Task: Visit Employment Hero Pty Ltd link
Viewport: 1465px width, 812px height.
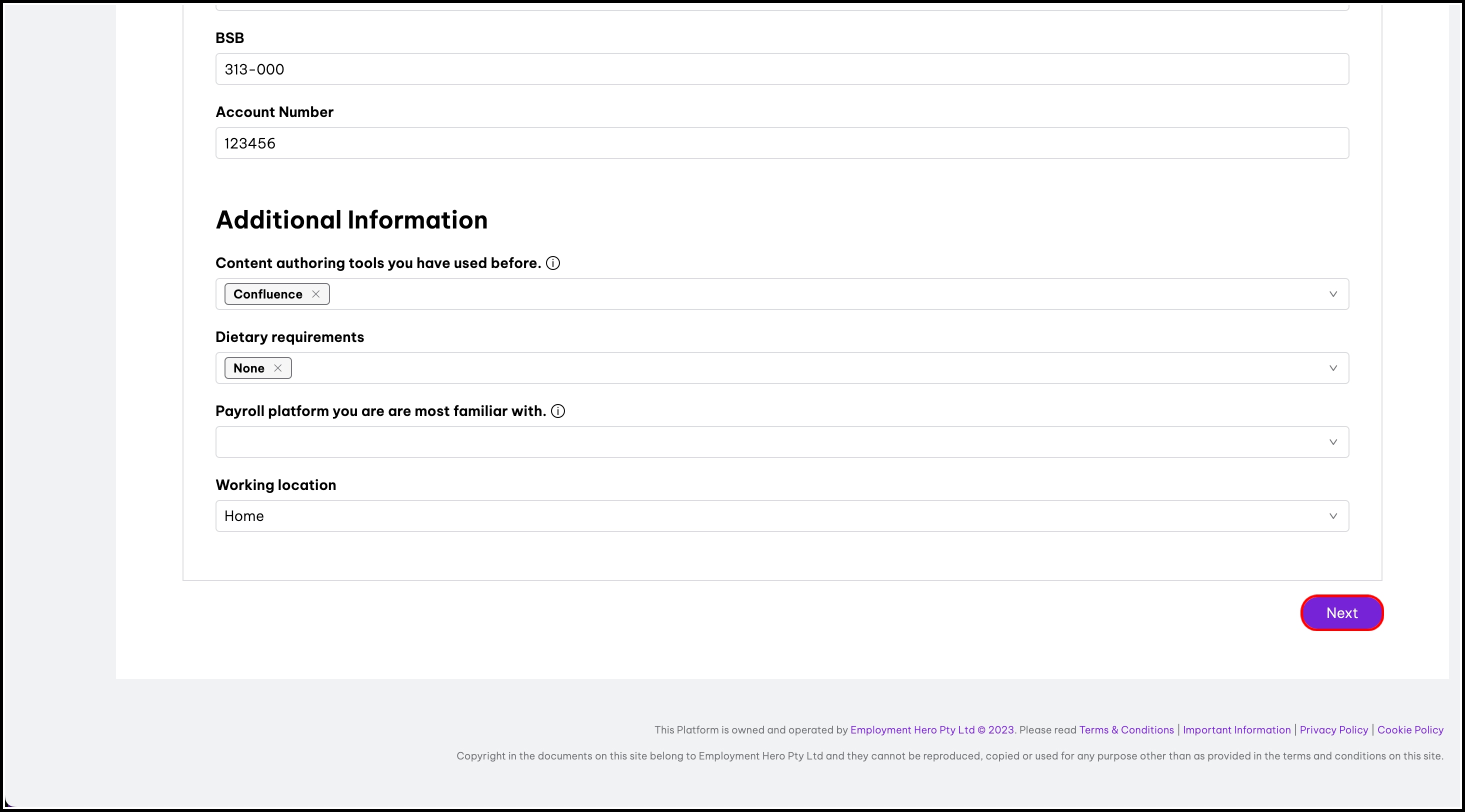Action: tap(912, 729)
